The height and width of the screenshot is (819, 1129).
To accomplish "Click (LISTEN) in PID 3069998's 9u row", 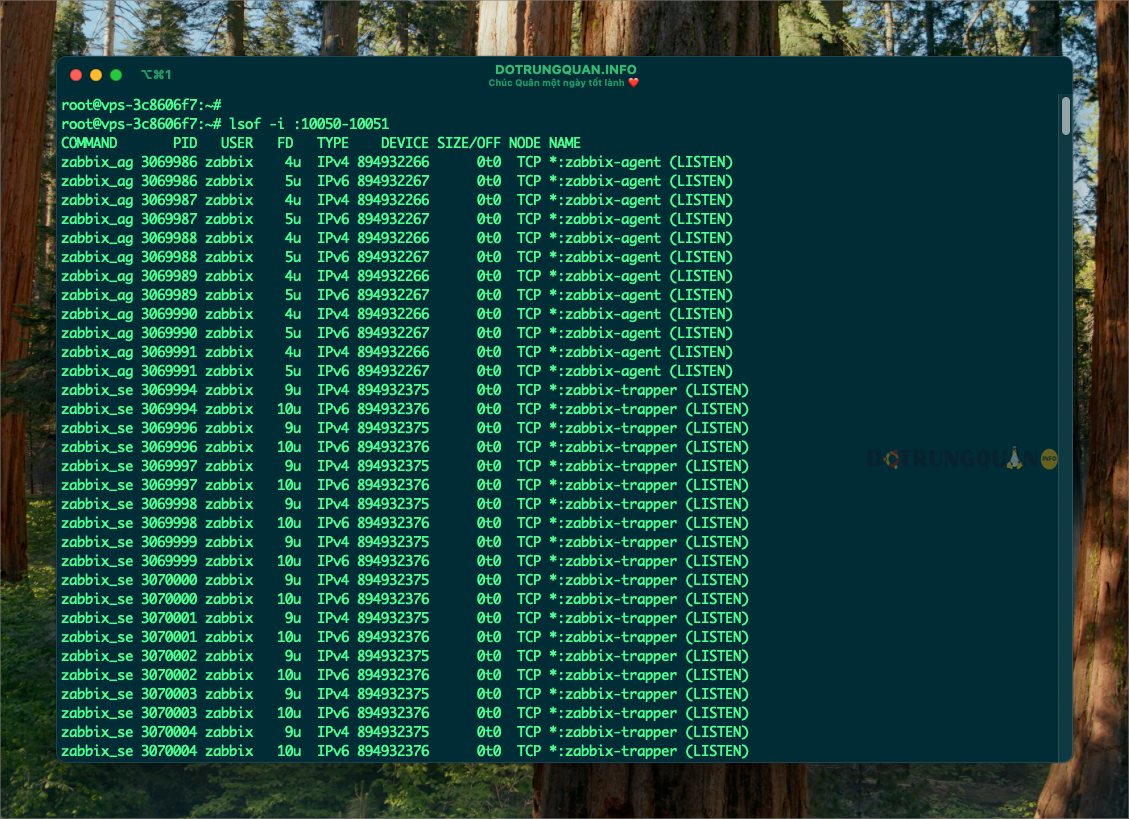I will coord(717,504).
